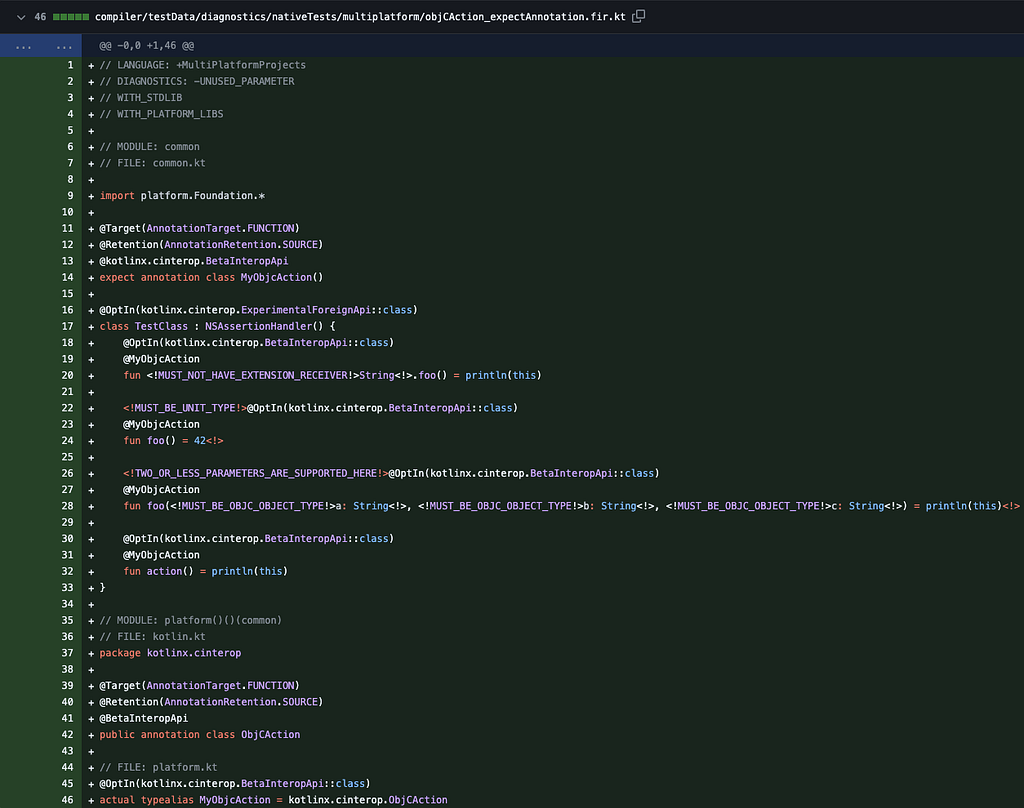Click 'package kotlinx.cinterop' line
The image size is (1024, 808).
[170, 653]
